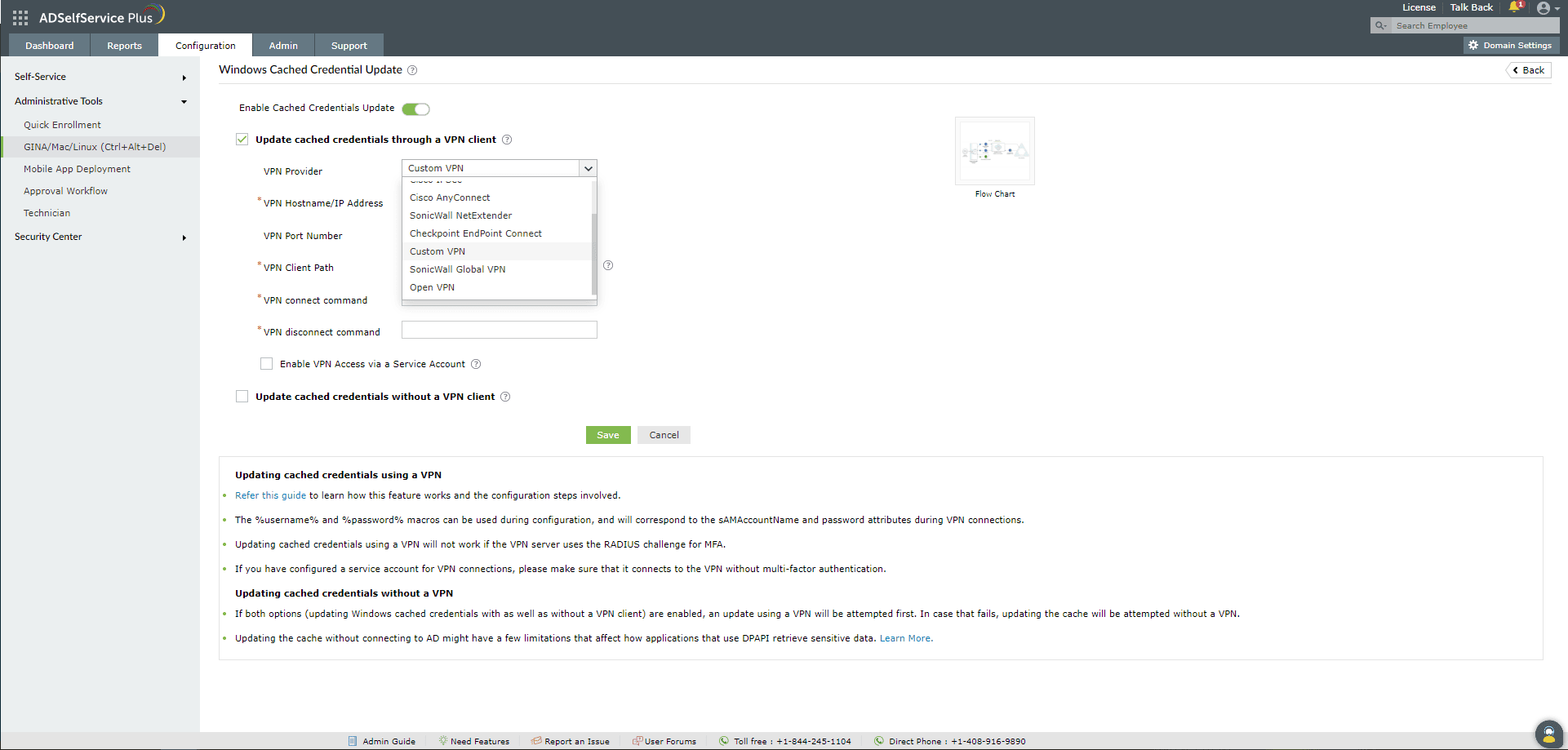1568x750 pixels.
Task: Check Update cached credentials without a VPN client
Action: tap(242, 397)
